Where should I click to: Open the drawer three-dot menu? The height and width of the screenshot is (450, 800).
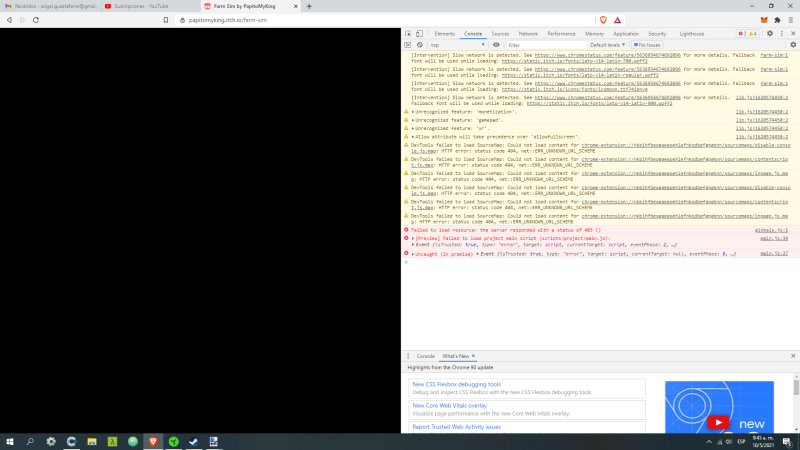(x=408, y=356)
